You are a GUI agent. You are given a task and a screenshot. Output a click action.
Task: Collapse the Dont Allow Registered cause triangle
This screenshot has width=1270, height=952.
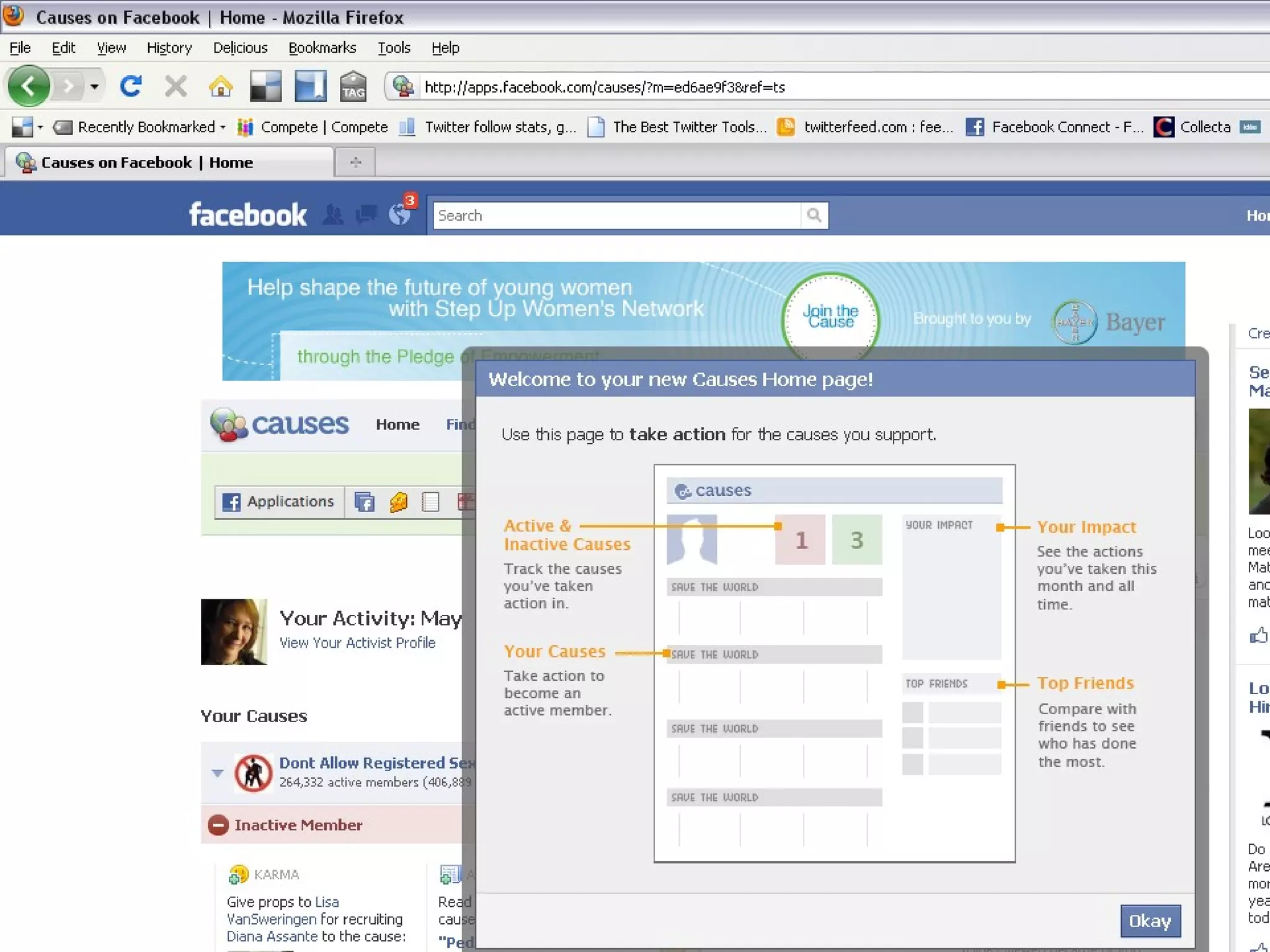(x=217, y=772)
